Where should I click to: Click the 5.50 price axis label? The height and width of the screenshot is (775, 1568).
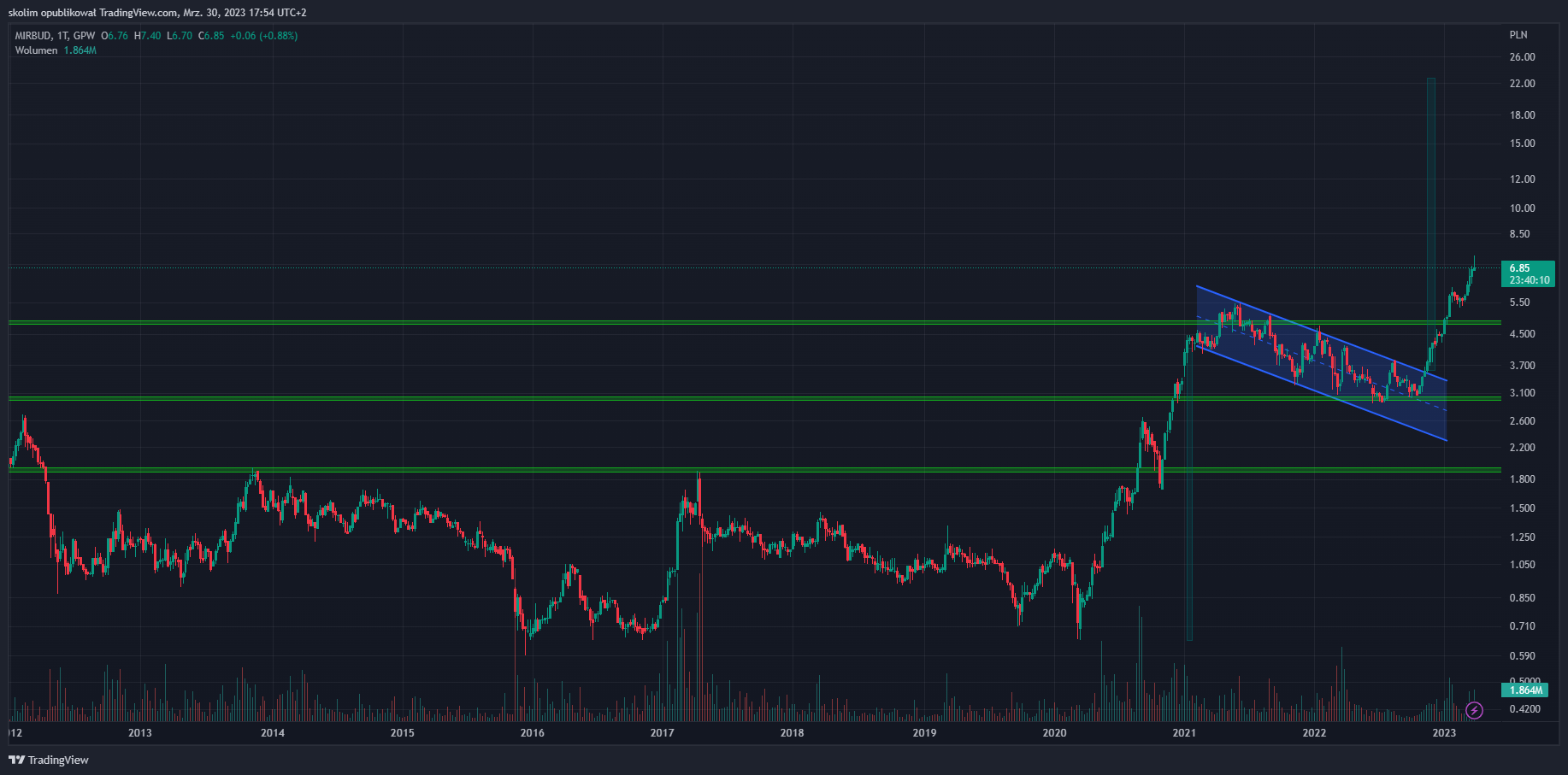(1519, 302)
